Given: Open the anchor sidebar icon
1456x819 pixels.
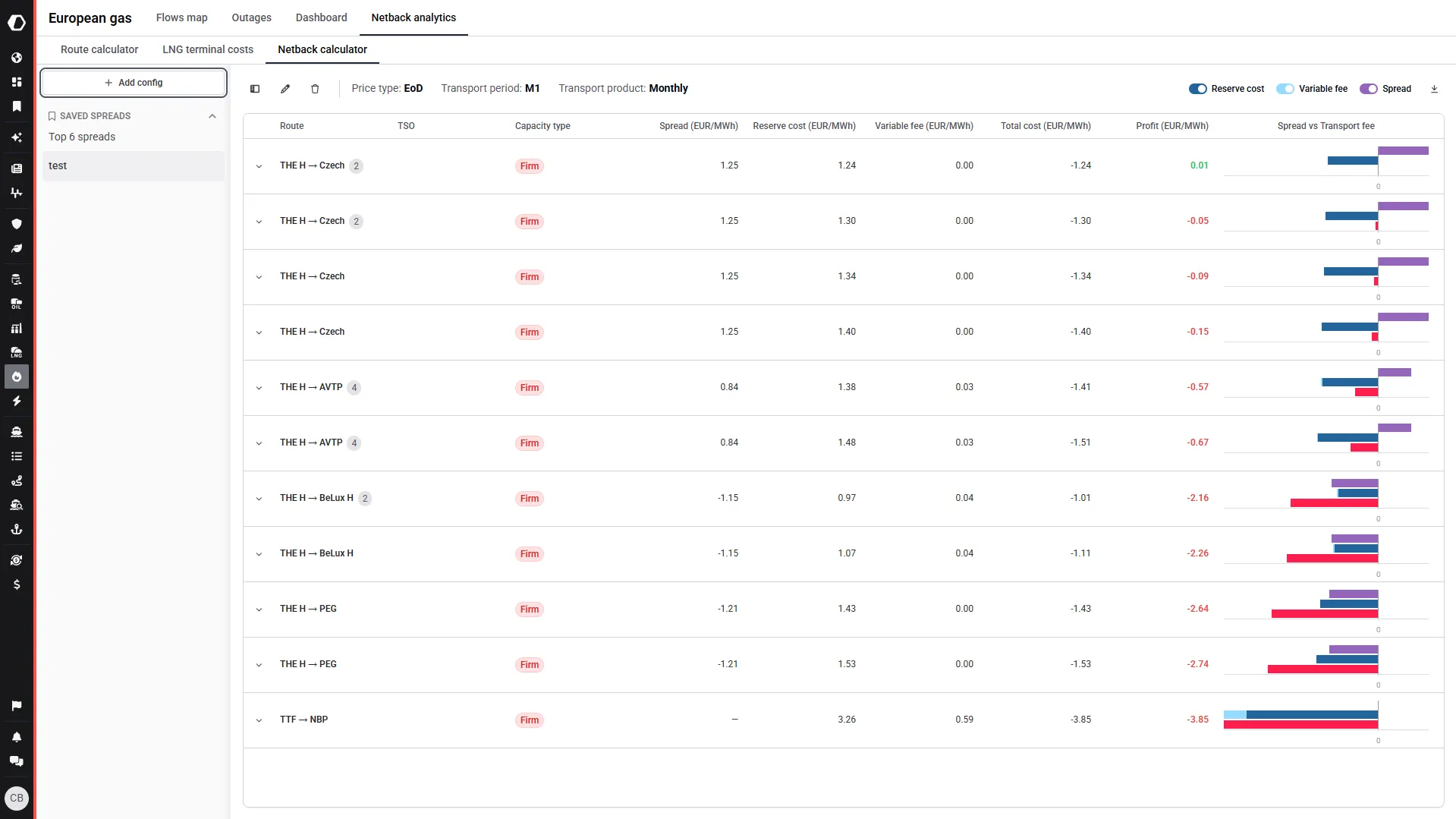Looking at the screenshot, I should [x=17, y=529].
